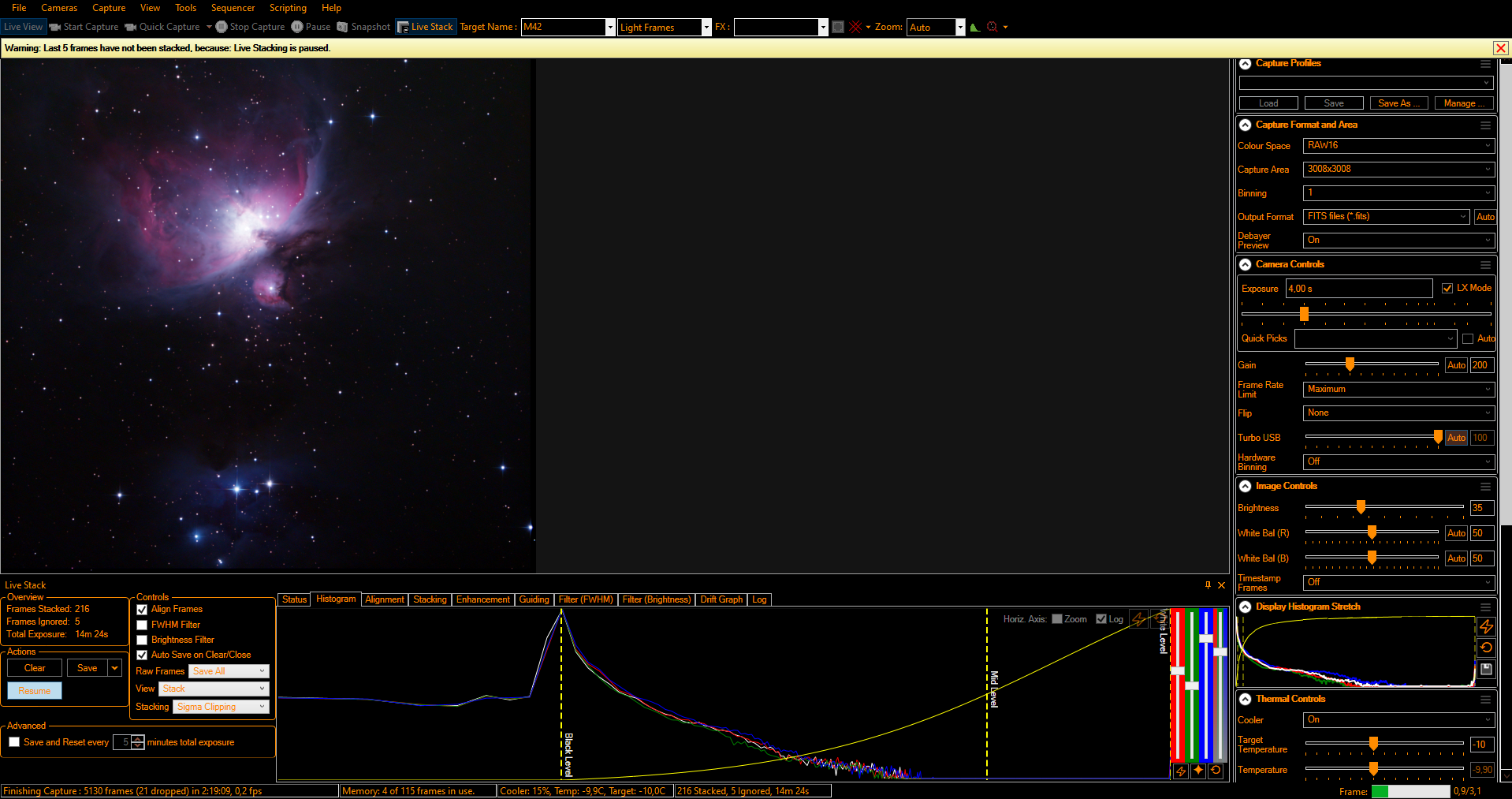Screen dimensions: 1512x799
Task: Toggle Save and Reset every checkbox
Action: tap(14, 742)
